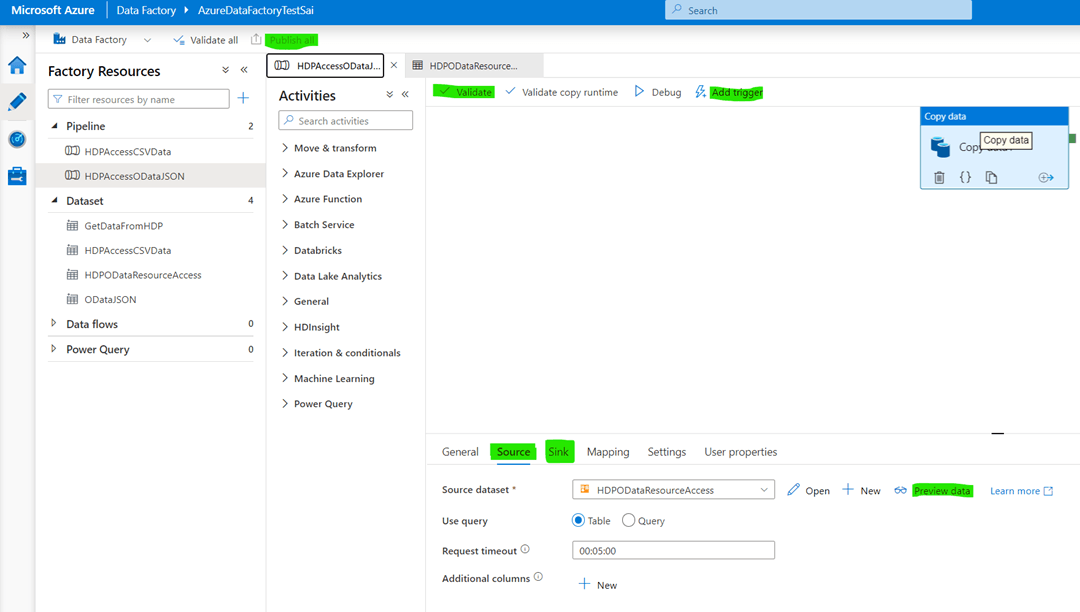Switch to the Sink tab
Screen dimensions: 1080x612
coord(559,452)
